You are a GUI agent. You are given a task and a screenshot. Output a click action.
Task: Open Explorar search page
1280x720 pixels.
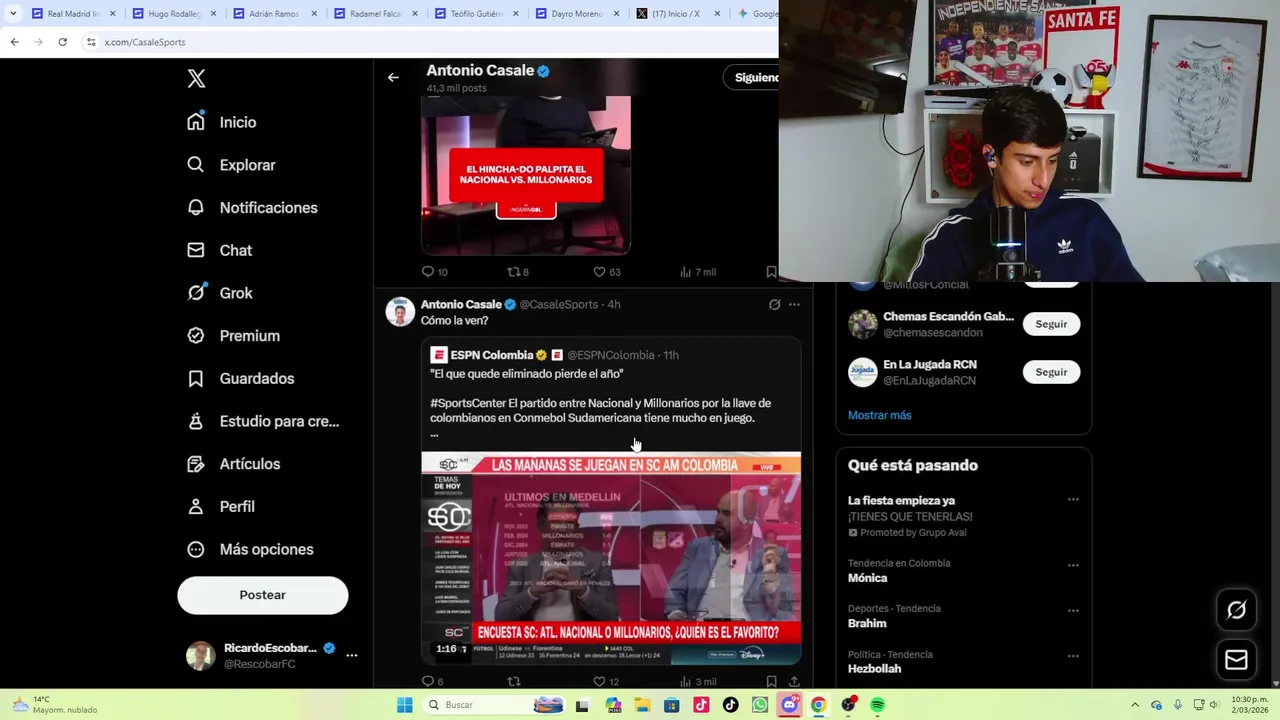point(231,165)
